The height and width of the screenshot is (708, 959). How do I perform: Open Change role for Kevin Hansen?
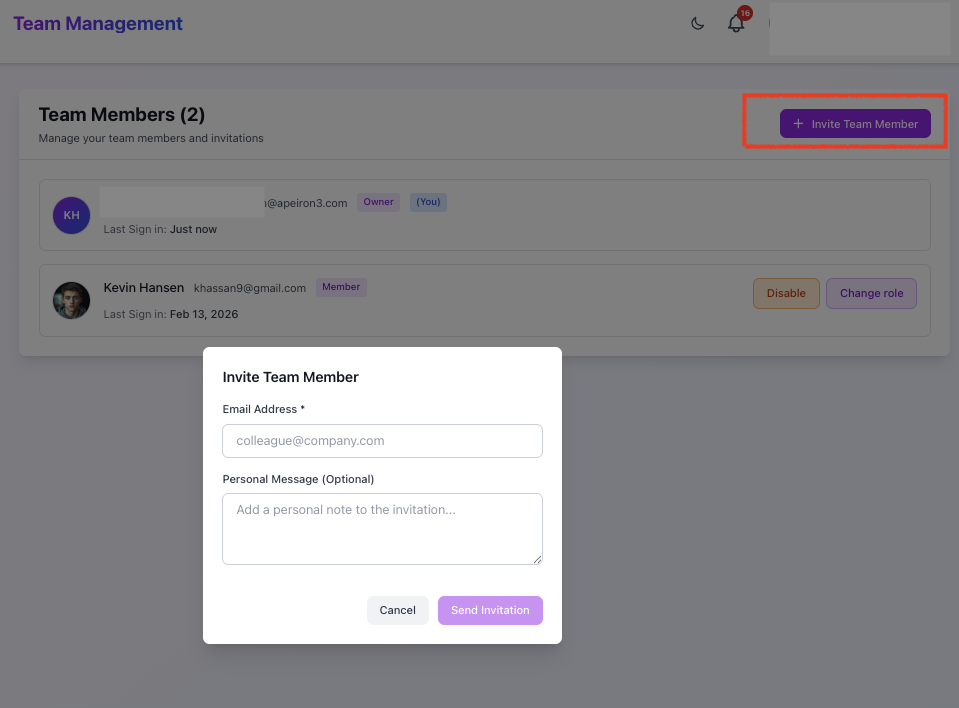[x=871, y=293]
